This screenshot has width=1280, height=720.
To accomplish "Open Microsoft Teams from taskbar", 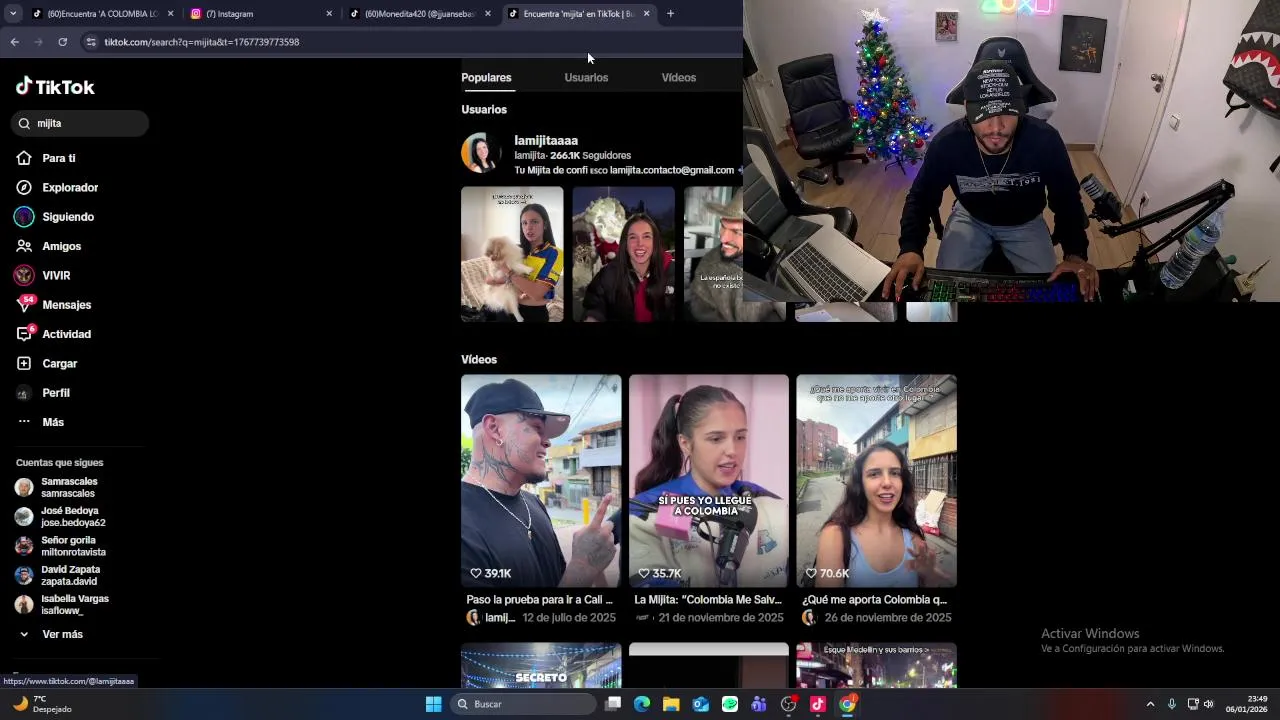I will 759,704.
